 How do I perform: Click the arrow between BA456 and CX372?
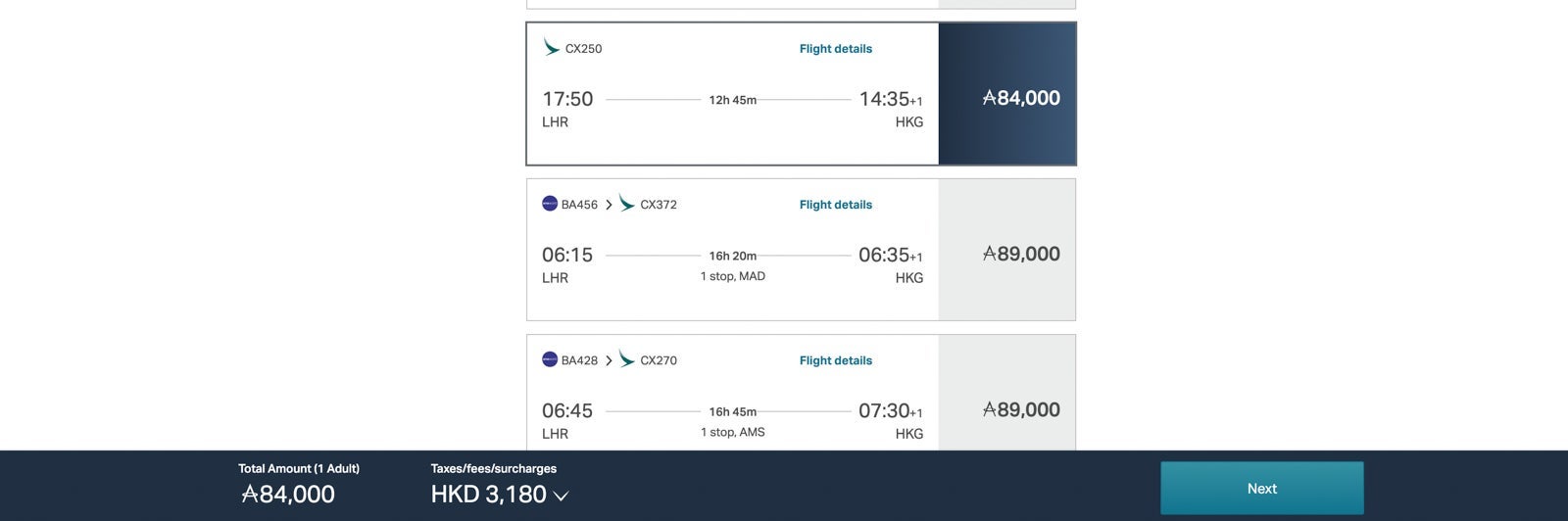coord(609,205)
